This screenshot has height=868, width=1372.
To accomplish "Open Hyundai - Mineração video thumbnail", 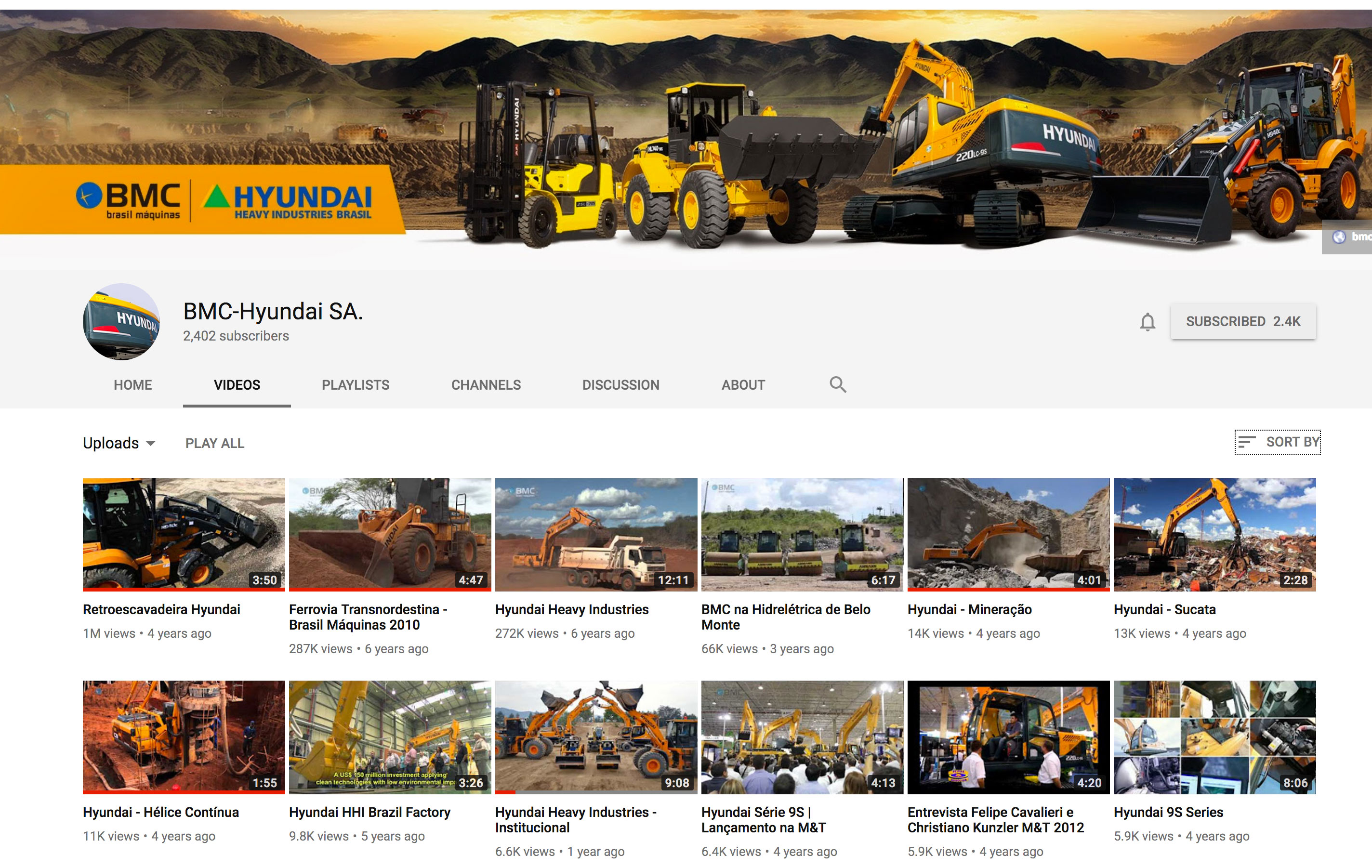I will (x=1008, y=534).
